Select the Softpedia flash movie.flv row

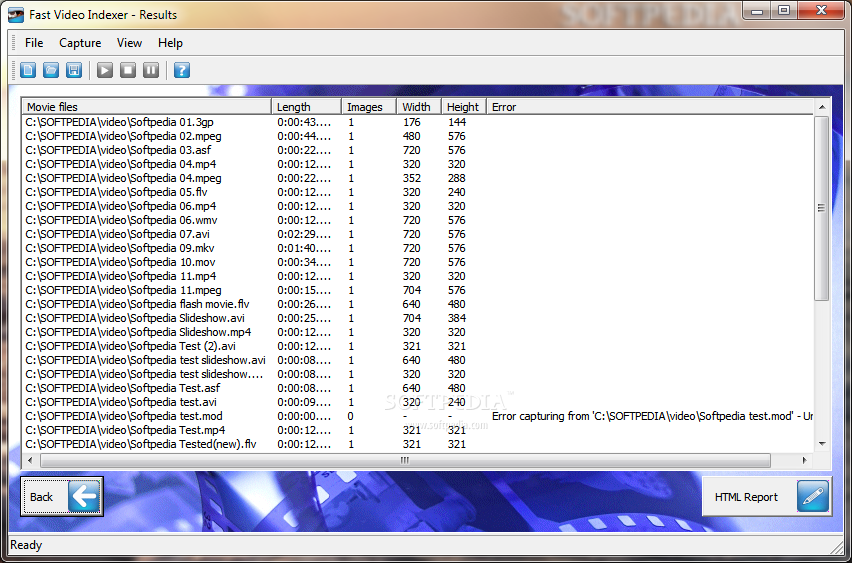coord(418,304)
